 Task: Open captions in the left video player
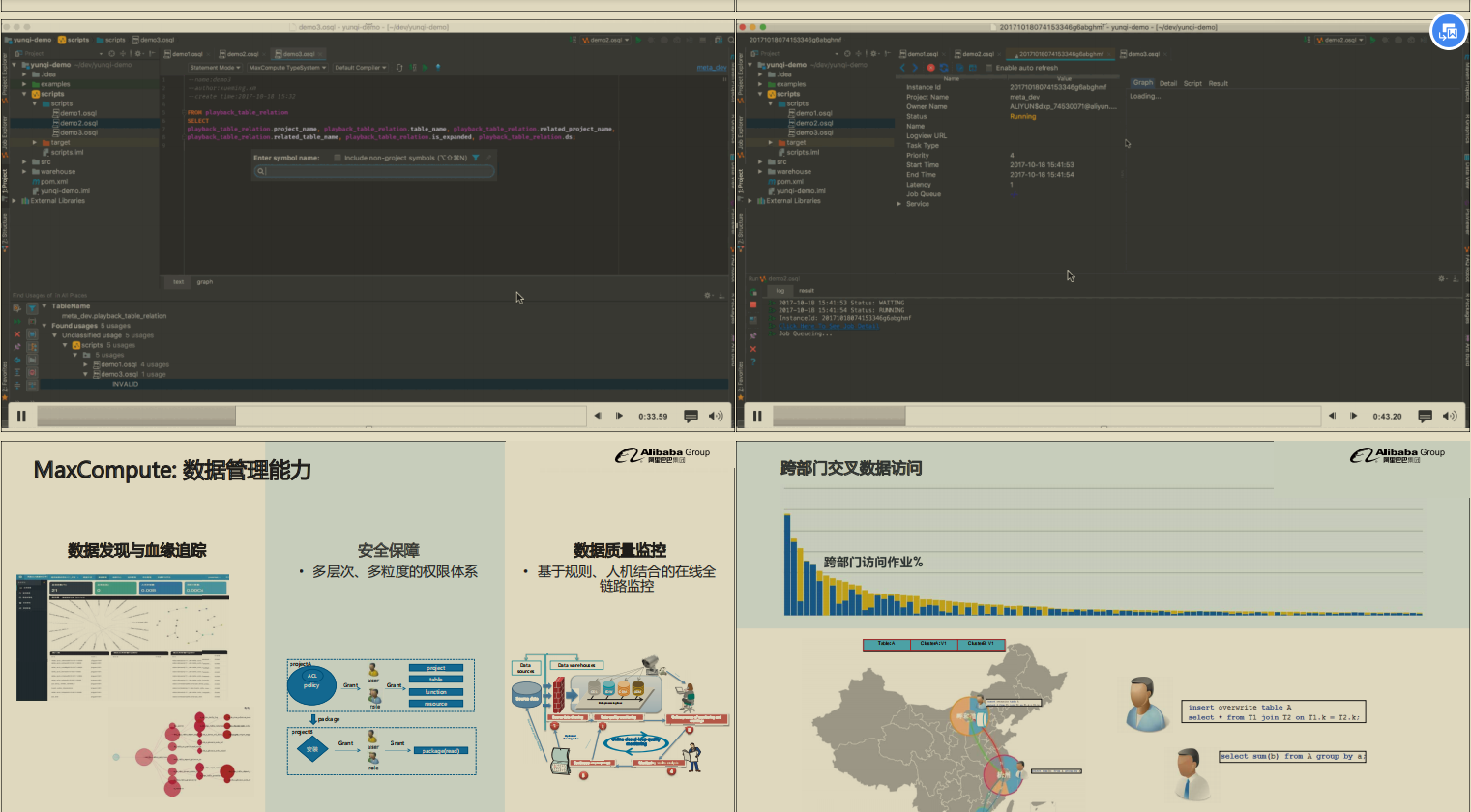pos(691,417)
